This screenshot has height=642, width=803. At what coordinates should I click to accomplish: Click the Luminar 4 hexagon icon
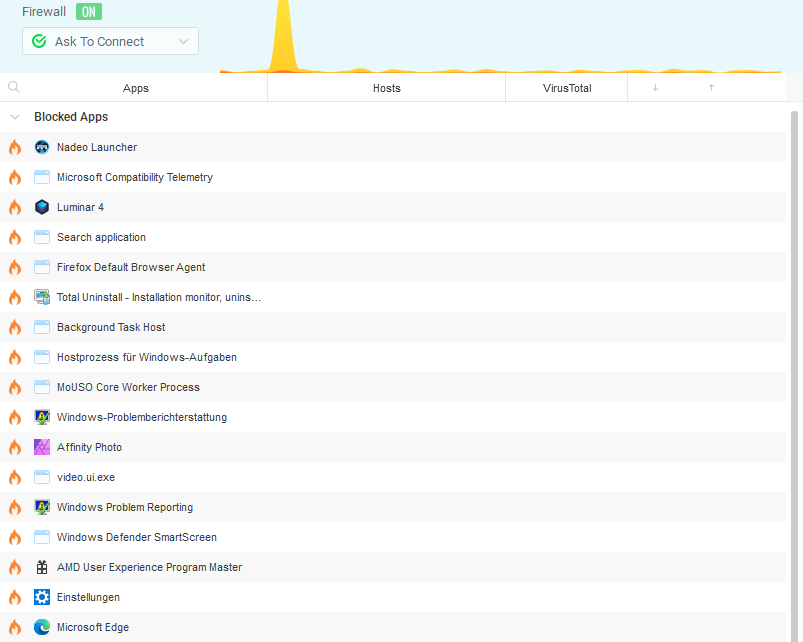click(42, 207)
